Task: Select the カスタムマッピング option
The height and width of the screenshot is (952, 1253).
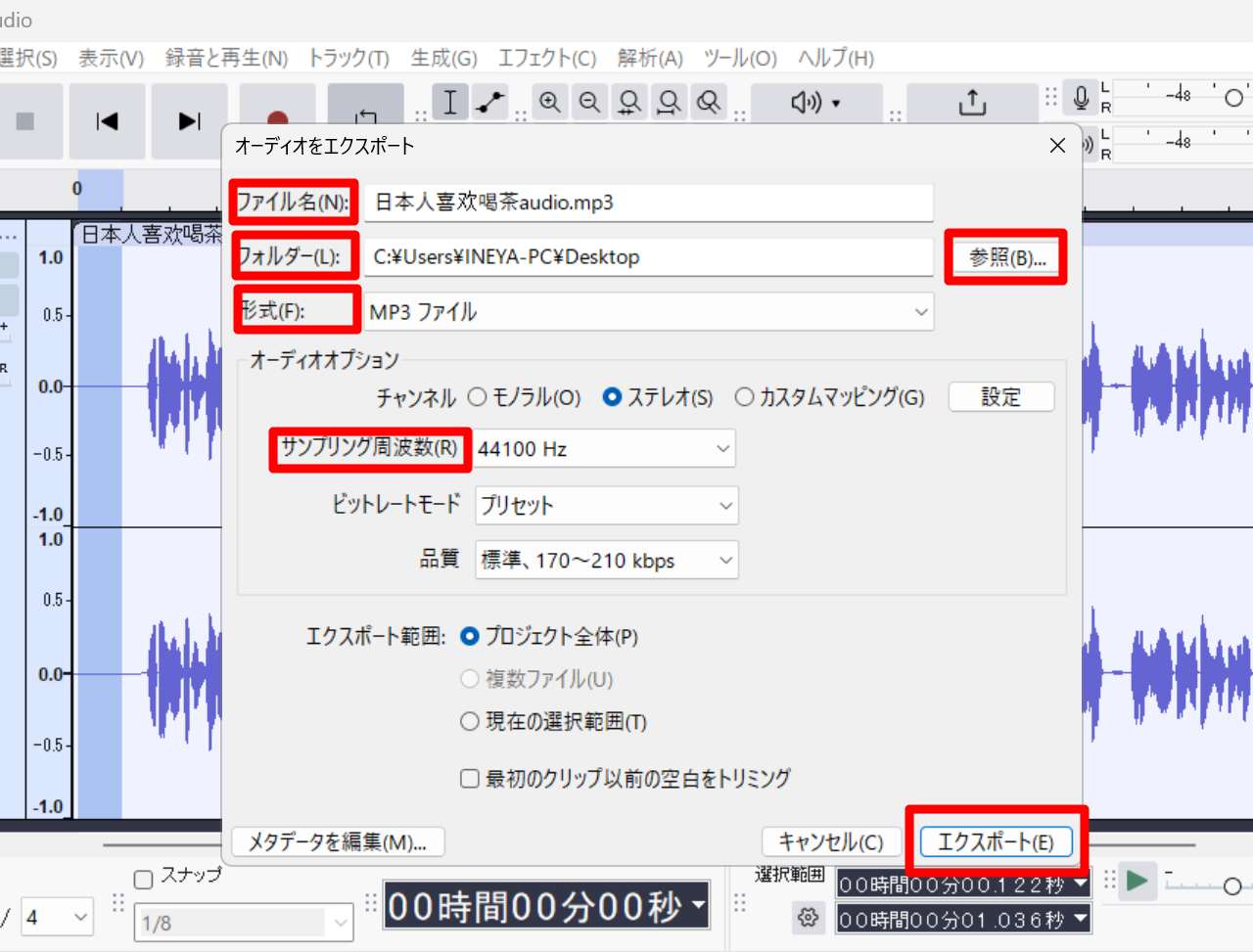Action: (x=830, y=397)
